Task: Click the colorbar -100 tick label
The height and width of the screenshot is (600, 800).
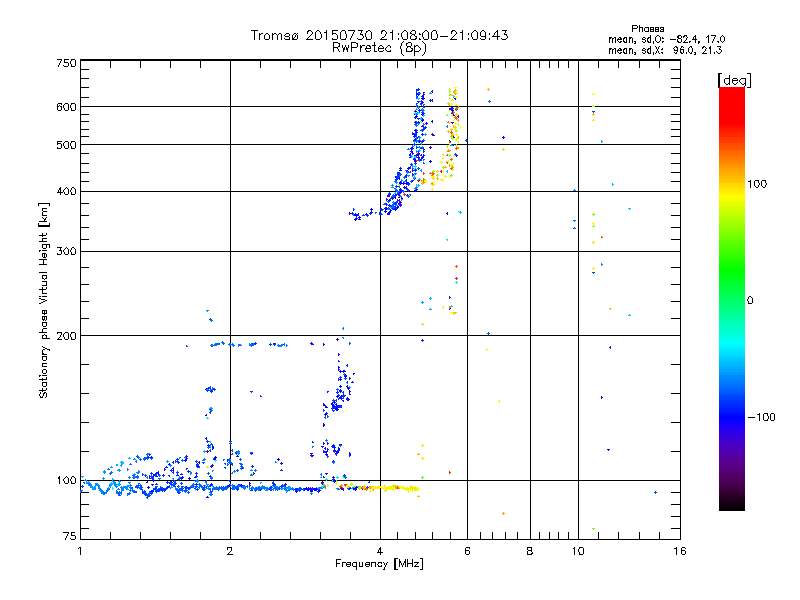Action: click(x=761, y=417)
